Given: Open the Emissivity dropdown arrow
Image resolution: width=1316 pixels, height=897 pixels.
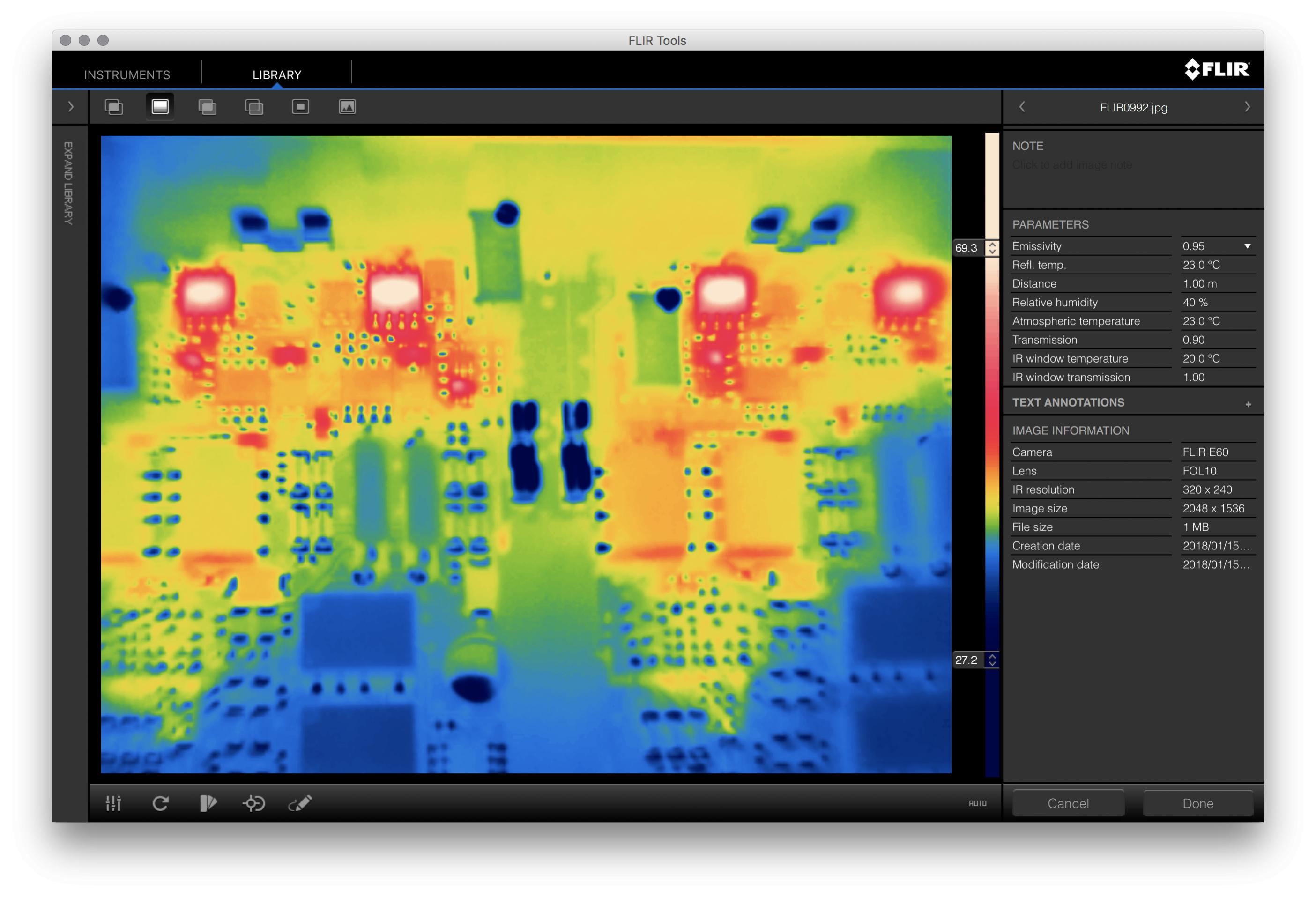Looking at the screenshot, I should (1247, 246).
